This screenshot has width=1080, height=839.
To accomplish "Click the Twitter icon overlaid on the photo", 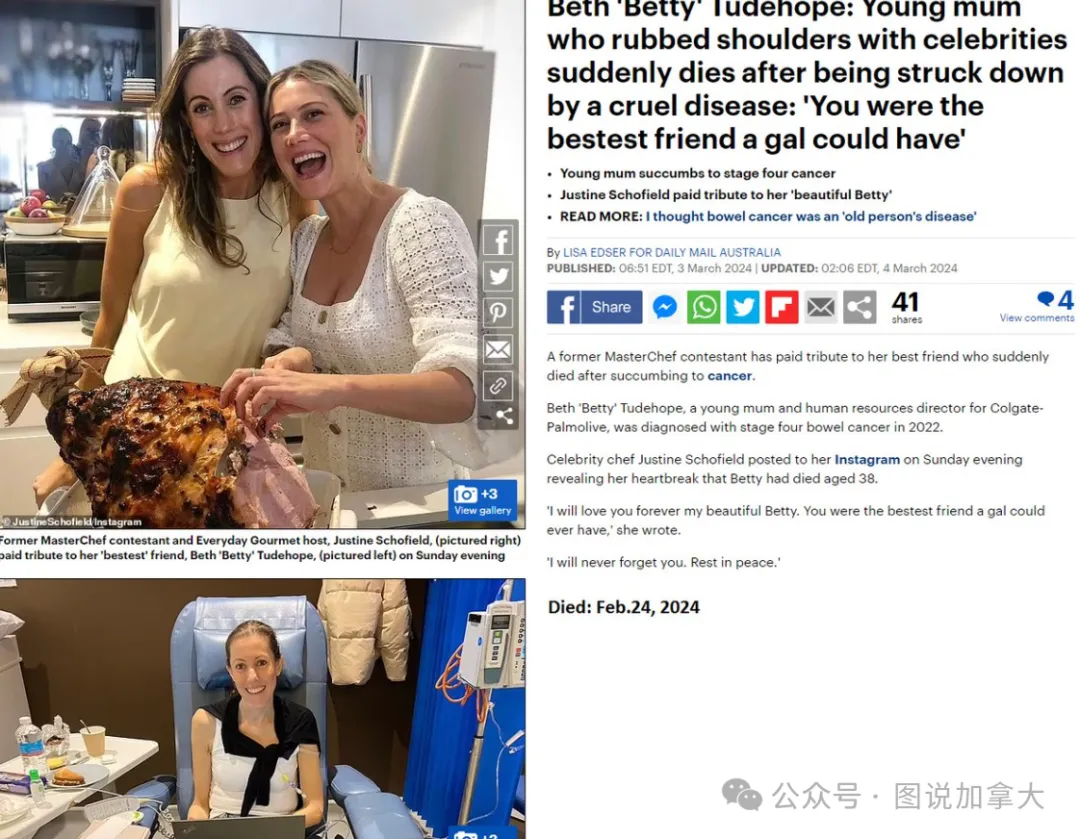I will pos(498,276).
